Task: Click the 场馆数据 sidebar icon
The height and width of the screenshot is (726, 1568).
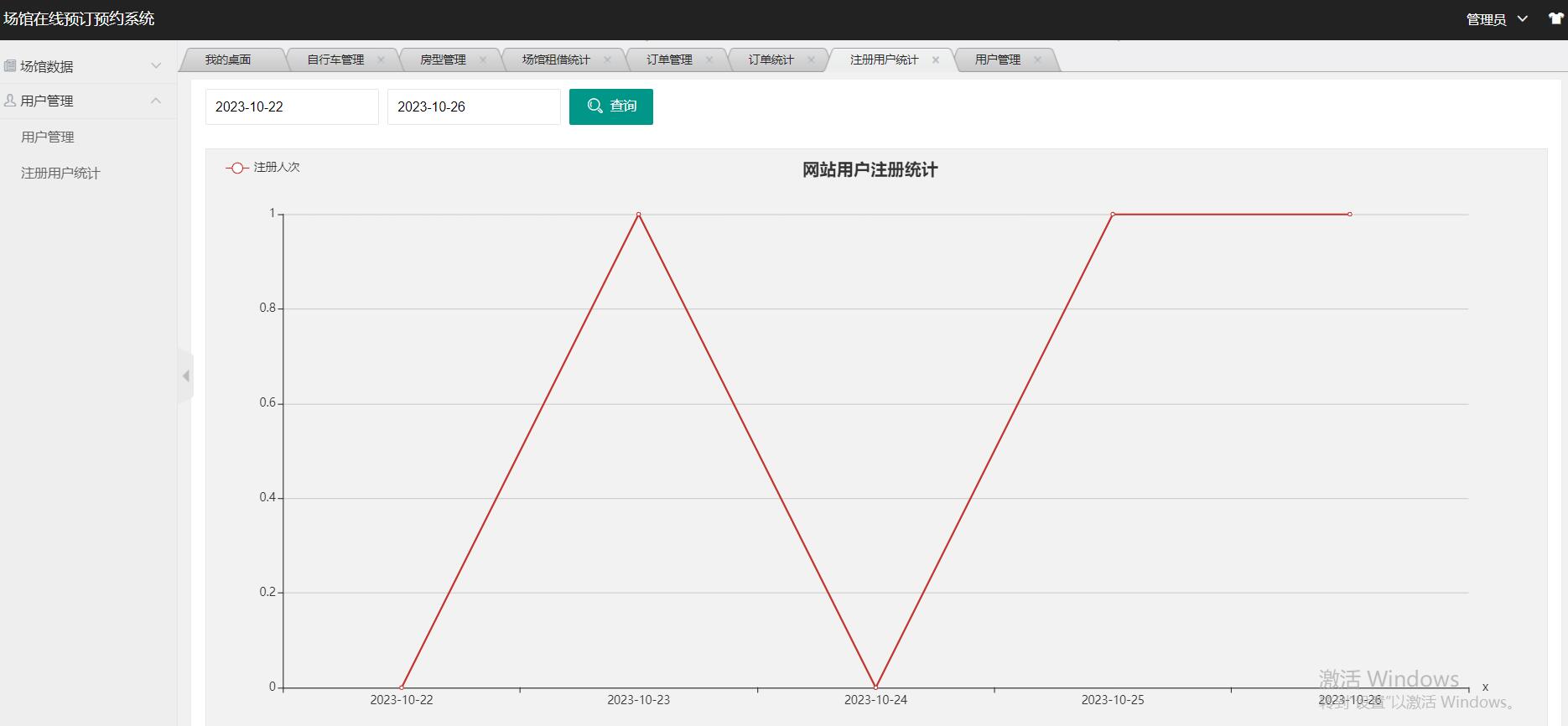Action: [10, 65]
